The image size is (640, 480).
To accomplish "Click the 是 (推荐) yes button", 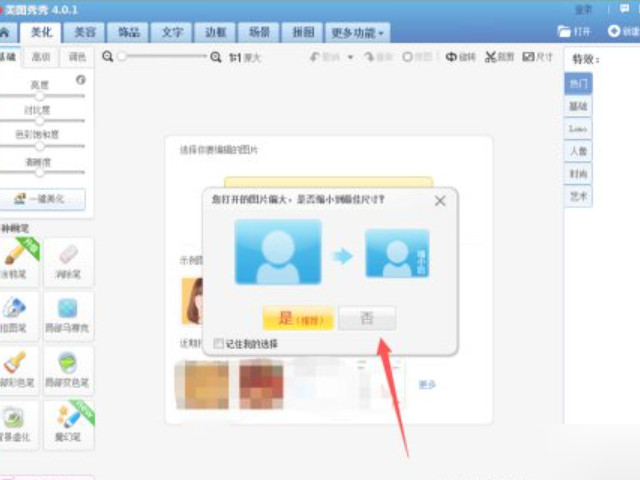I will [x=298, y=318].
